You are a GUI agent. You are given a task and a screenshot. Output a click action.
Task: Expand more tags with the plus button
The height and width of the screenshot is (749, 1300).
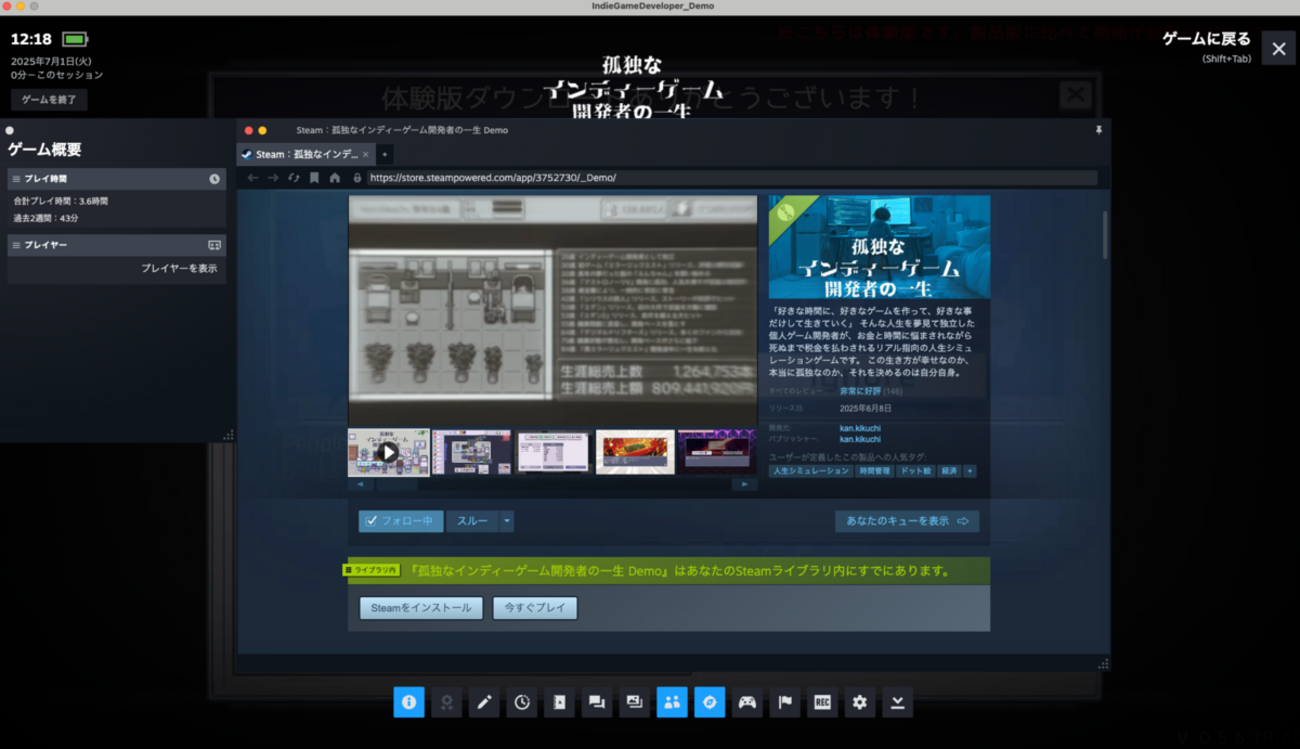(x=969, y=471)
